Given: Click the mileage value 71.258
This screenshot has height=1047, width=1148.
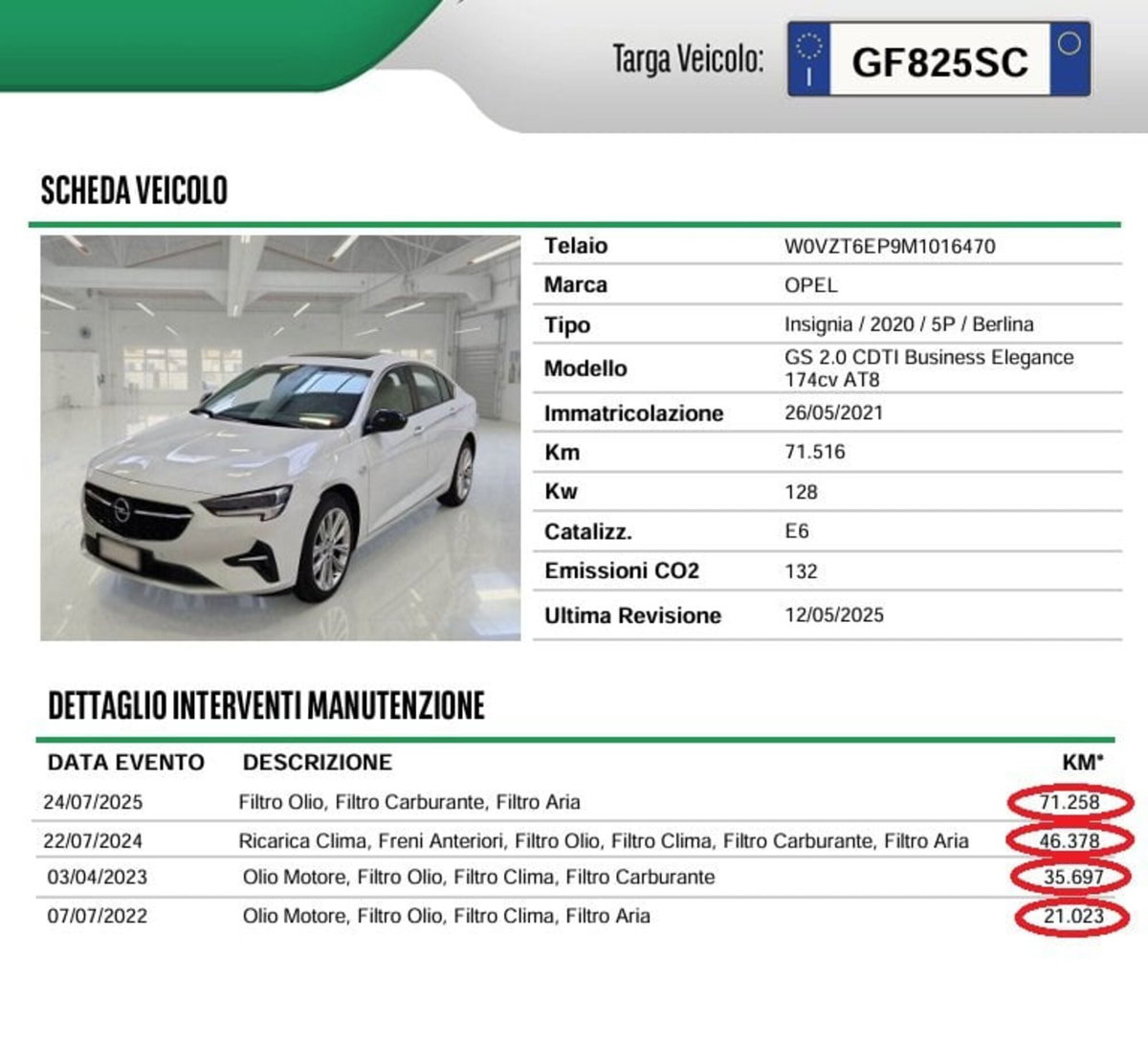Looking at the screenshot, I should coord(1070,802).
